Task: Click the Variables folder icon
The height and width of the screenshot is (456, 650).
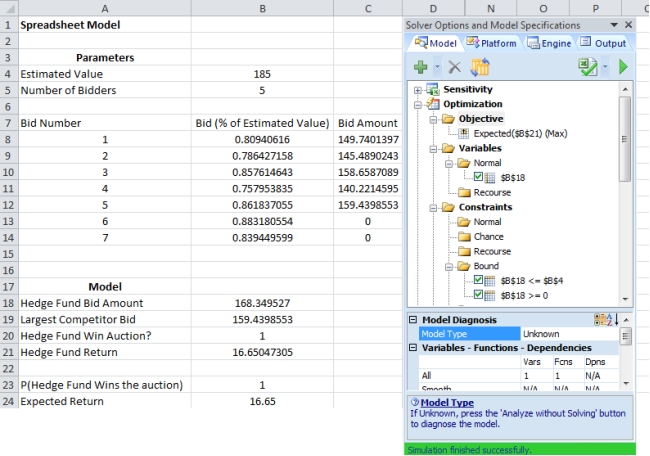Action: pyautogui.click(x=448, y=148)
